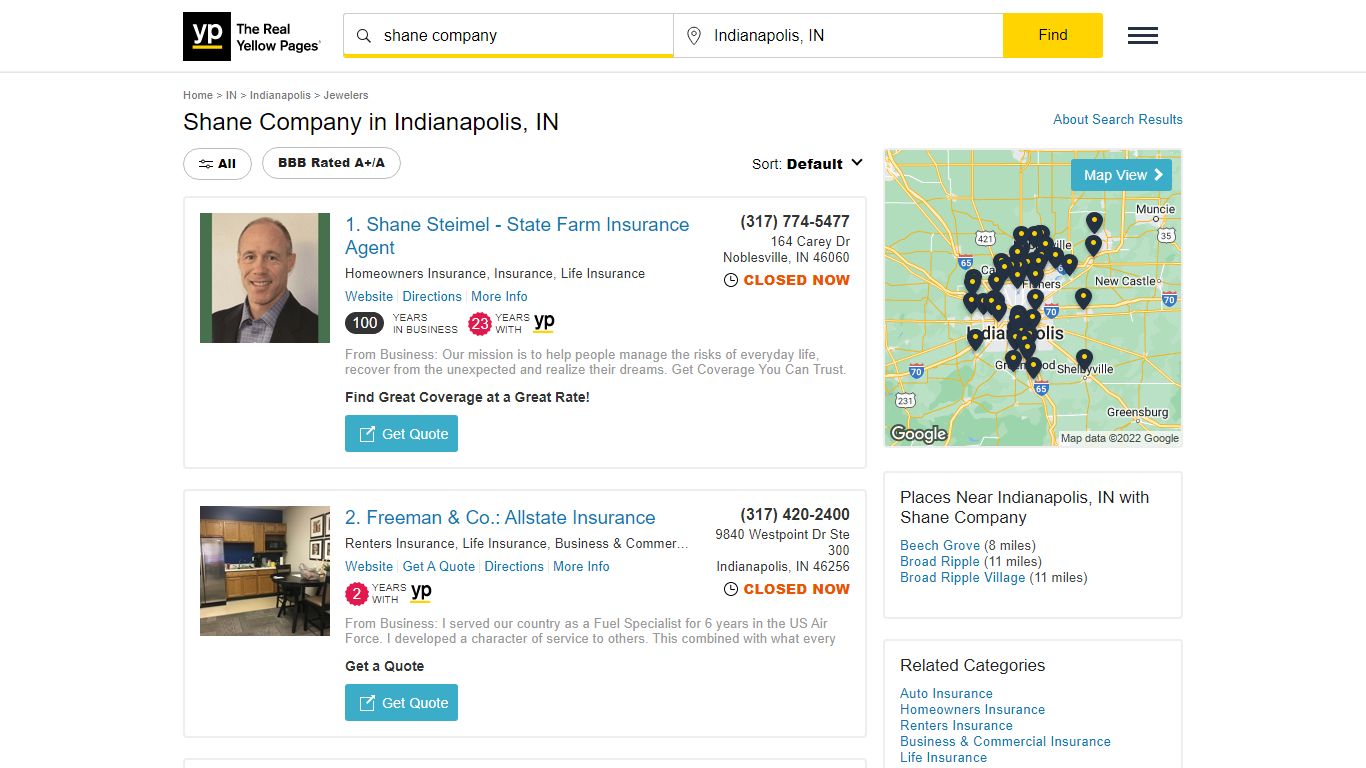Open Directions link for Freeman & Co.
The height and width of the screenshot is (768, 1366).
click(514, 566)
